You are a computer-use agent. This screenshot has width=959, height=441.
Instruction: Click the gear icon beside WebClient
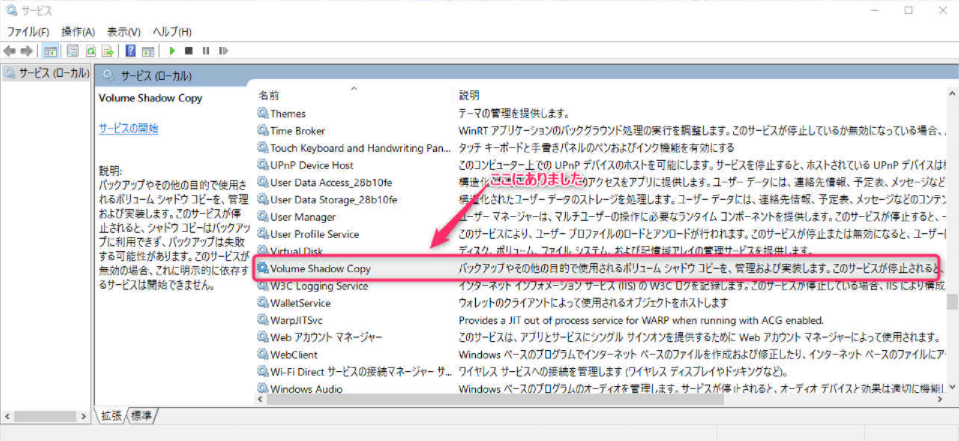click(263, 354)
